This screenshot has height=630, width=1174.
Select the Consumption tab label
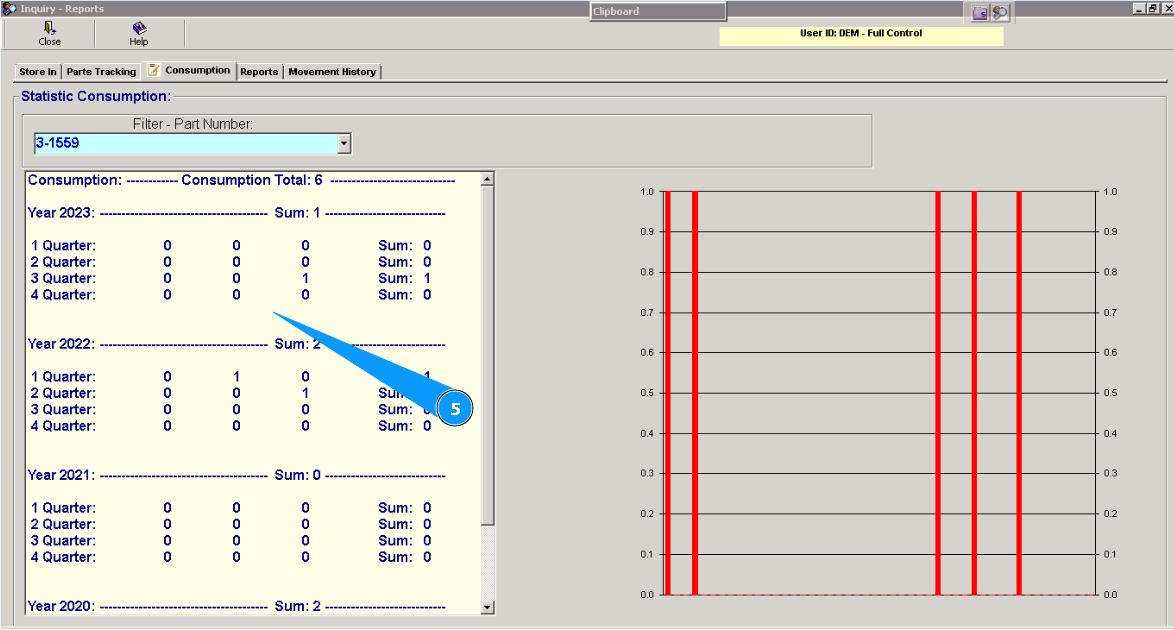pyautogui.click(x=198, y=70)
